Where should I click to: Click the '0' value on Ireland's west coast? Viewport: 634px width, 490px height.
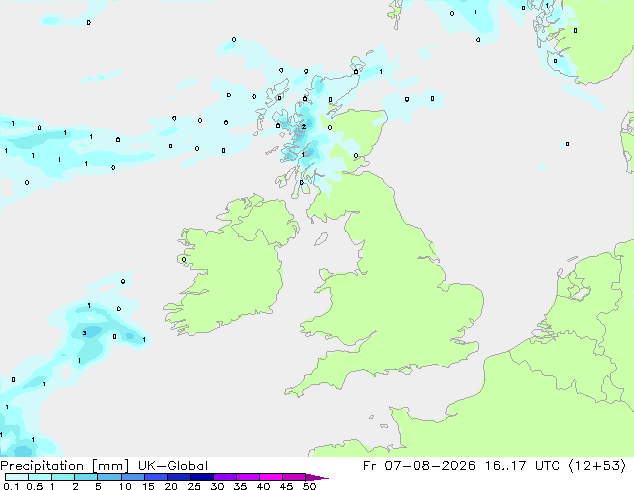tap(184, 260)
